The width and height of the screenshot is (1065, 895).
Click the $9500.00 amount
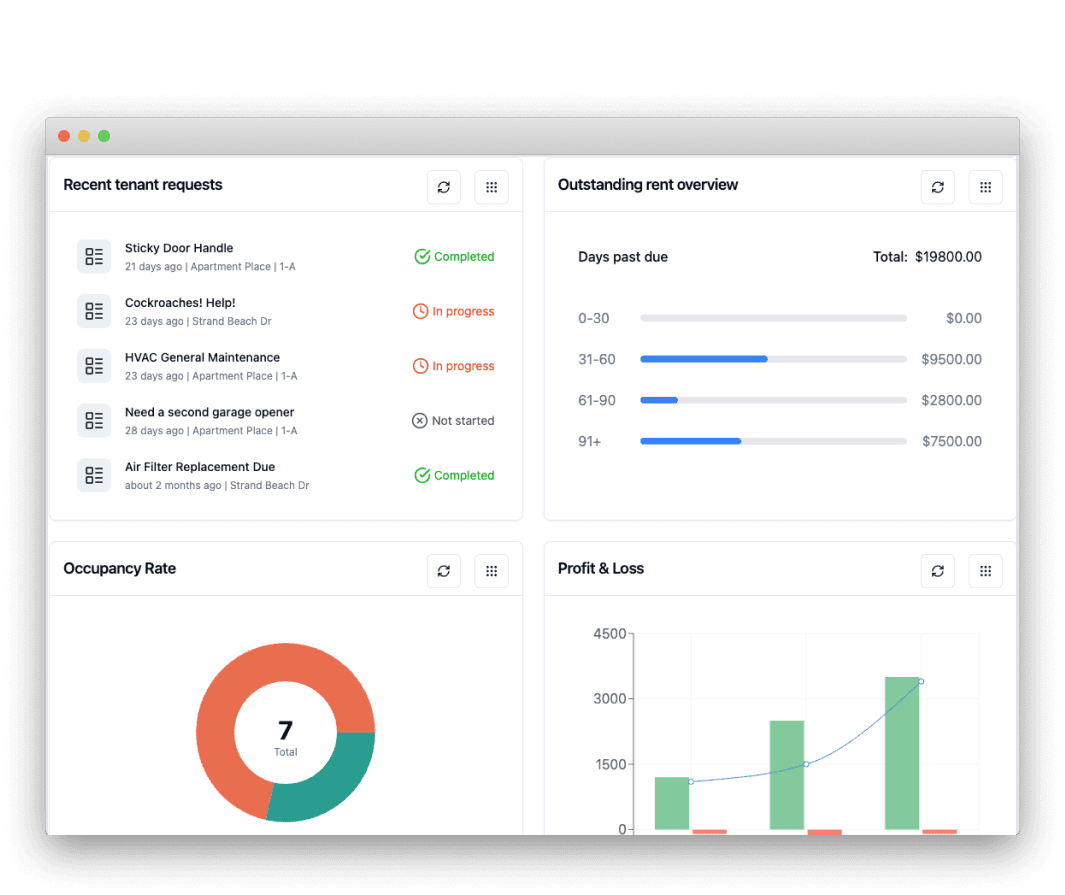(x=951, y=359)
